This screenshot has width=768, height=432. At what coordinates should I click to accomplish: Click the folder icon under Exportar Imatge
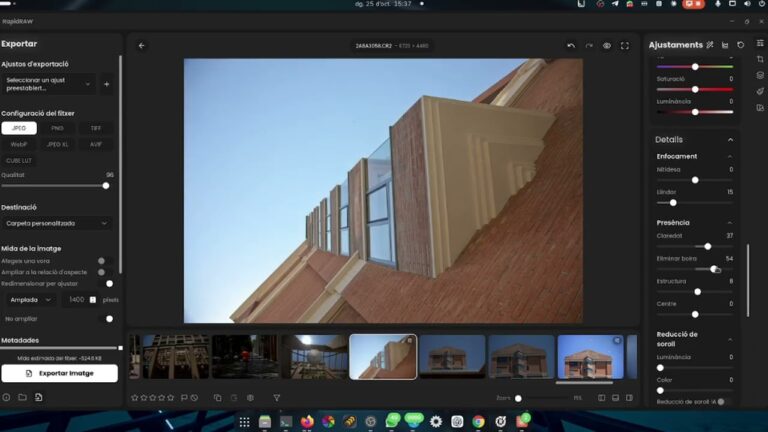click(23, 397)
